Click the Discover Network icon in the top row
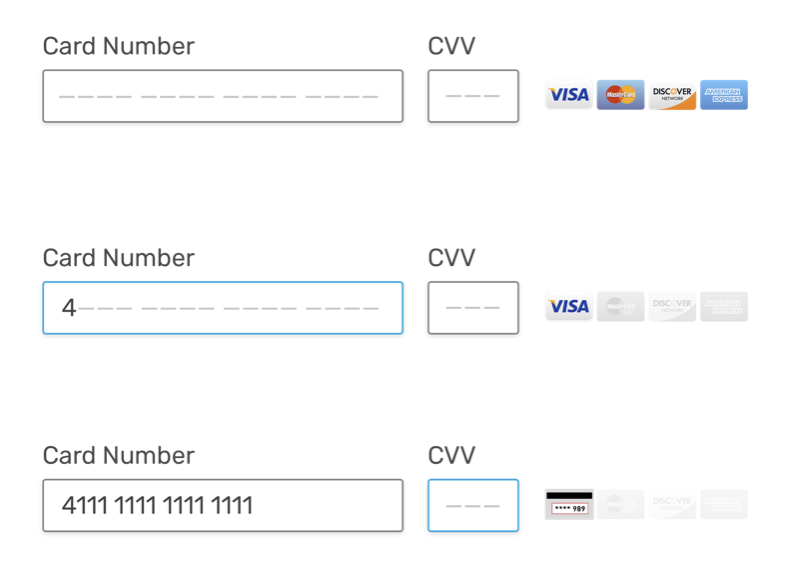The width and height of the screenshot is (800, 584). click(672, 95)
